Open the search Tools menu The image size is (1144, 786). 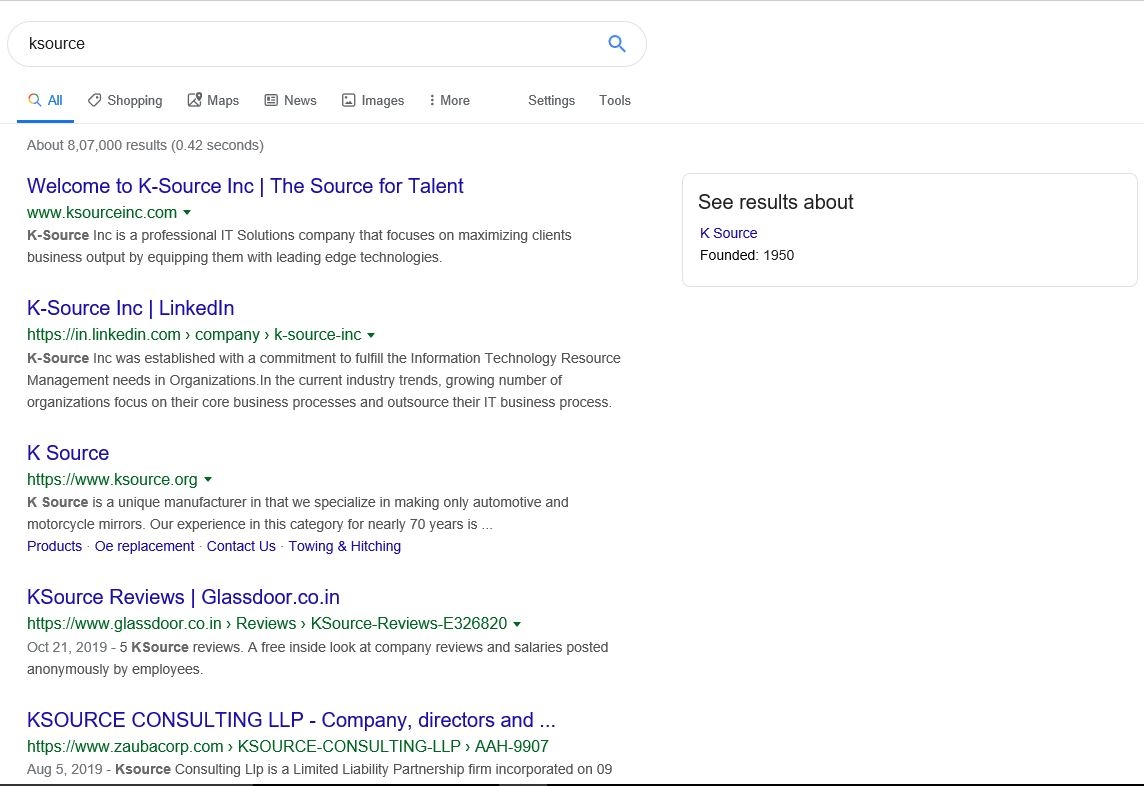[615, 101]
